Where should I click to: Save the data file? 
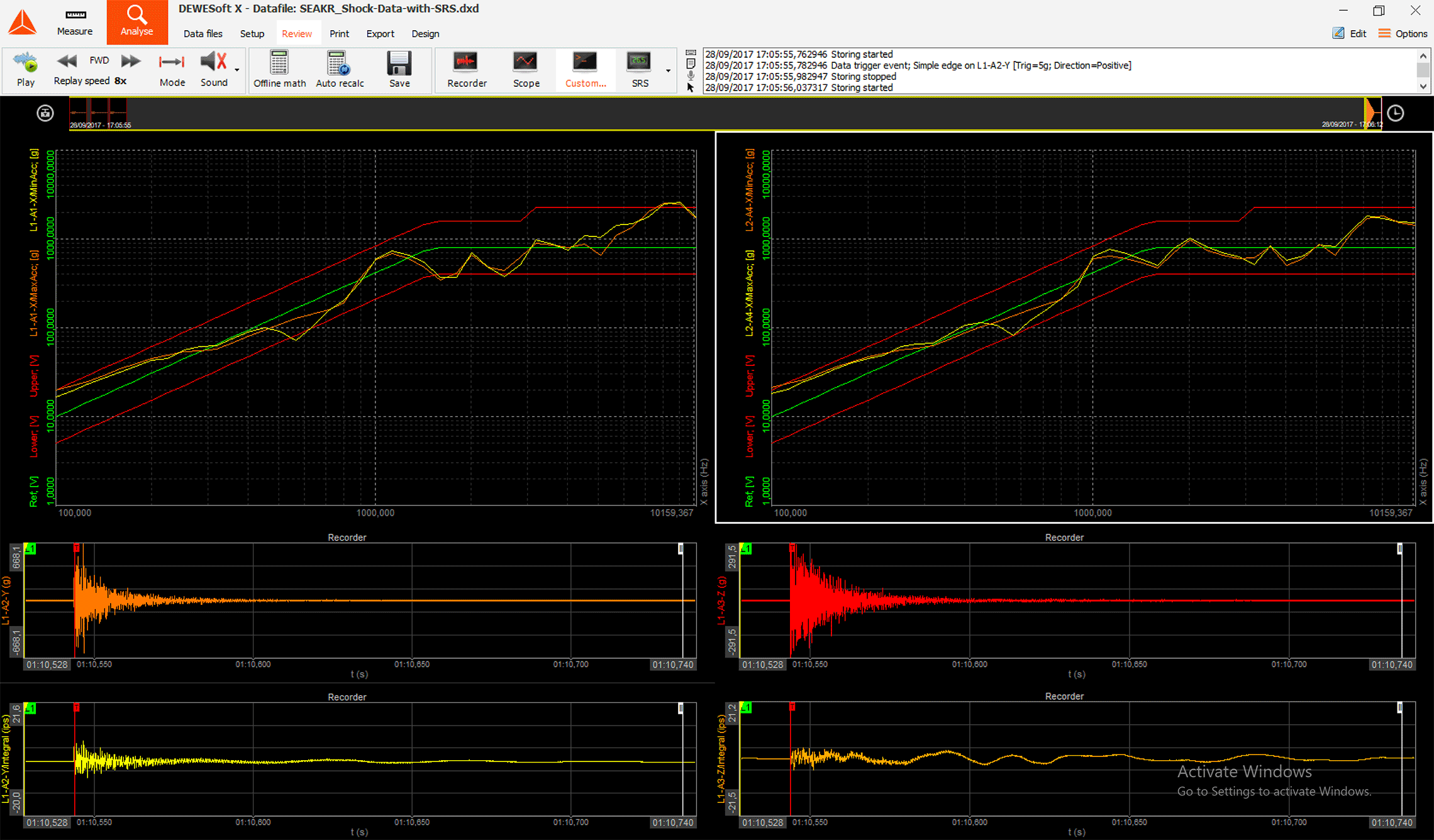point(399,69)
